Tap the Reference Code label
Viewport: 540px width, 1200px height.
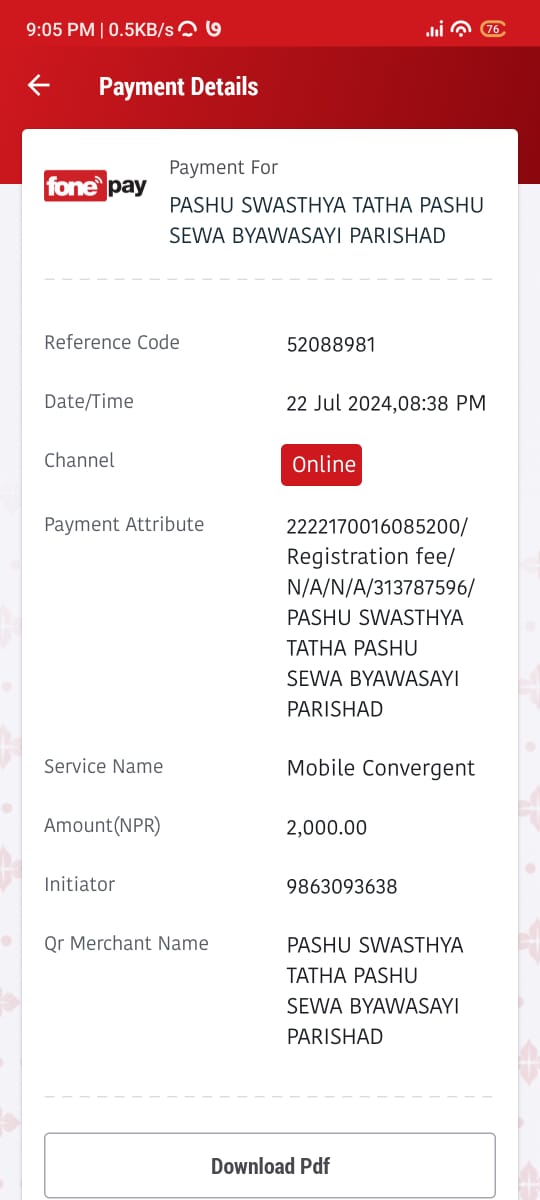(112, 343)
